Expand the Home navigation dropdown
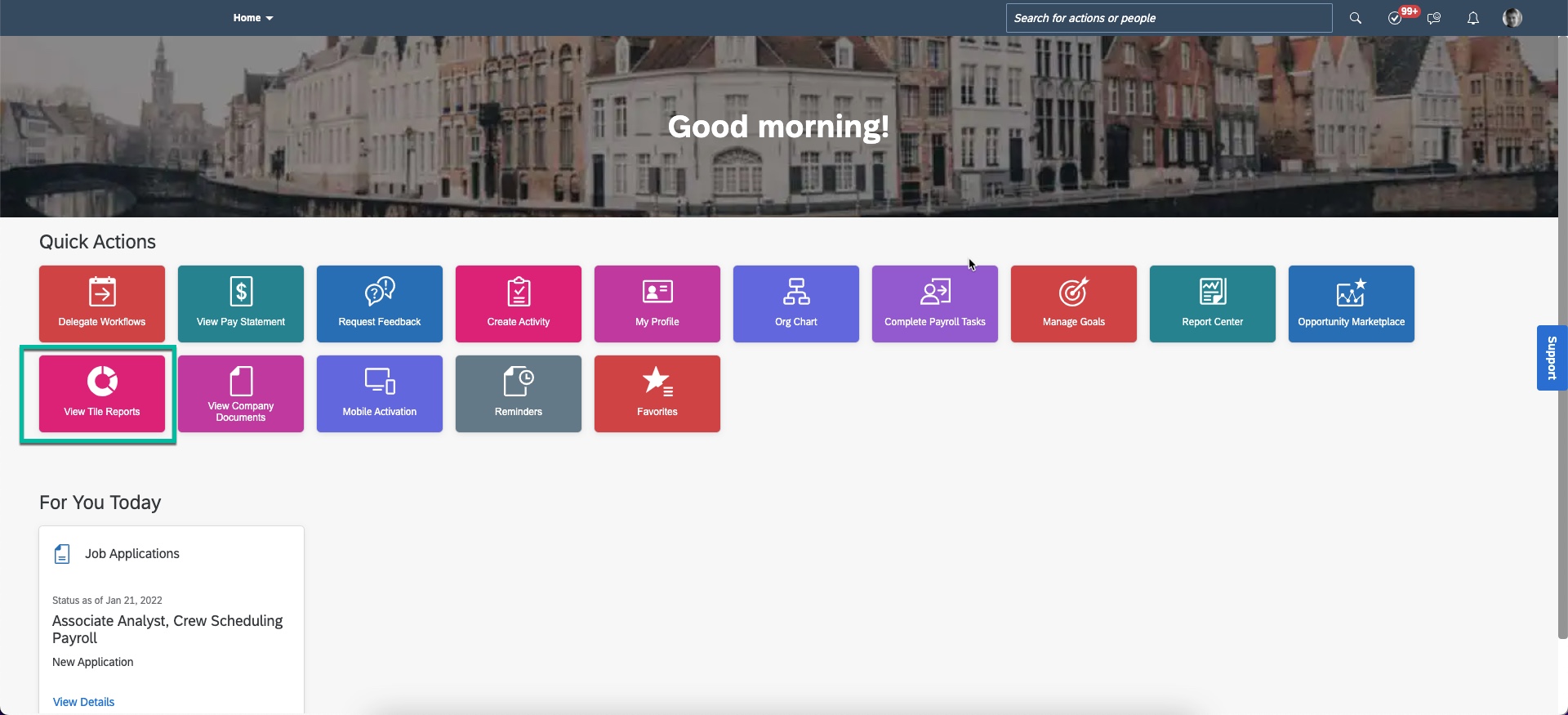Viewport: 1568px width, 715px height. coord(253,18)
